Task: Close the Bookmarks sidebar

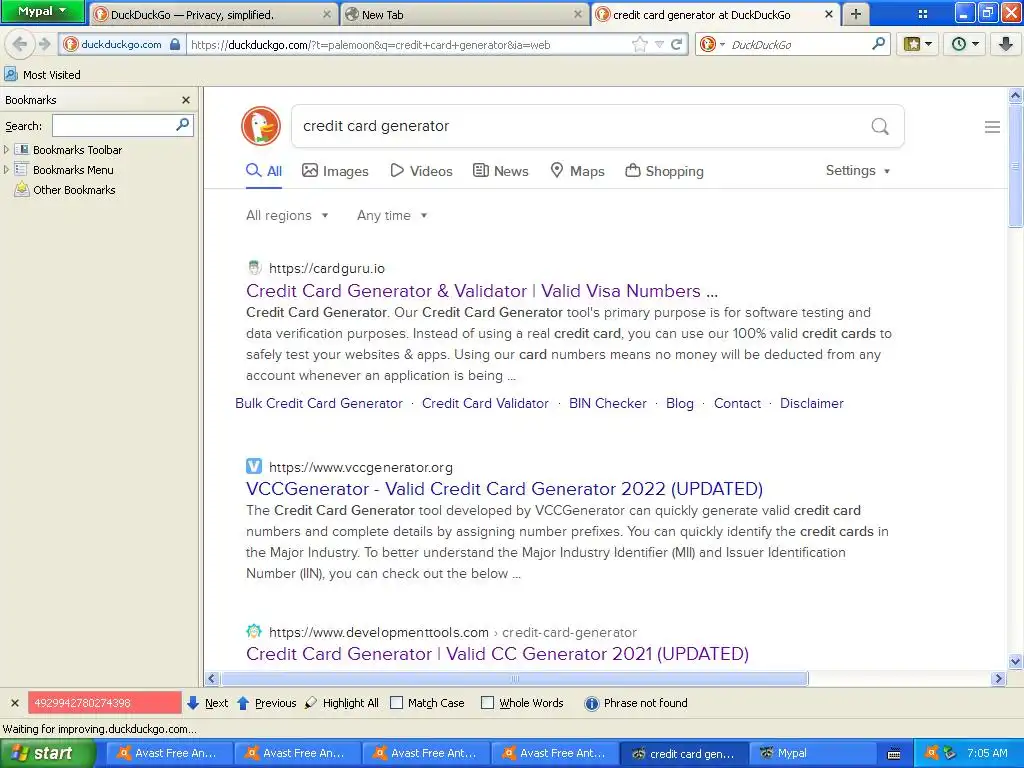Action: point(185,100)
